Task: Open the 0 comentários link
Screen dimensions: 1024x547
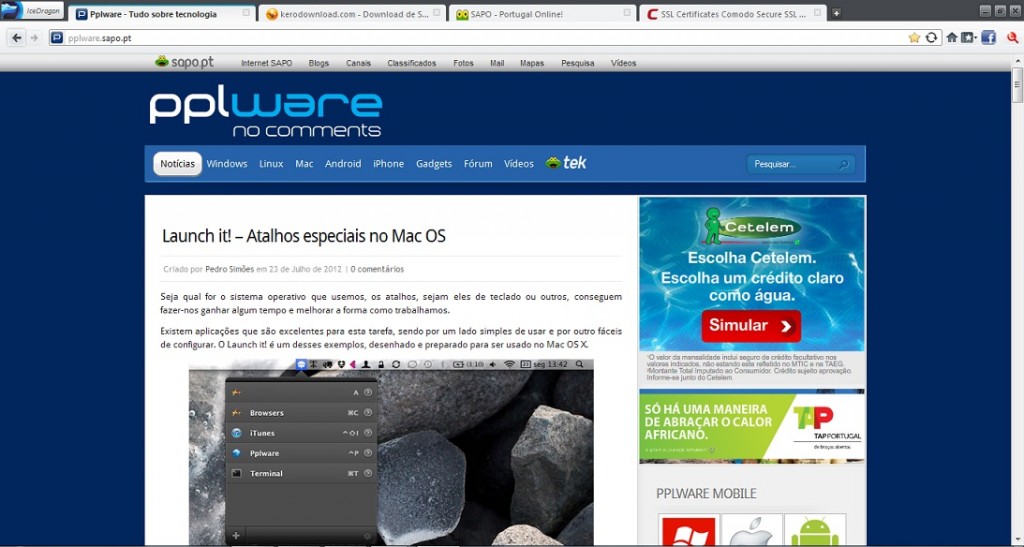Action: point(377,269)
